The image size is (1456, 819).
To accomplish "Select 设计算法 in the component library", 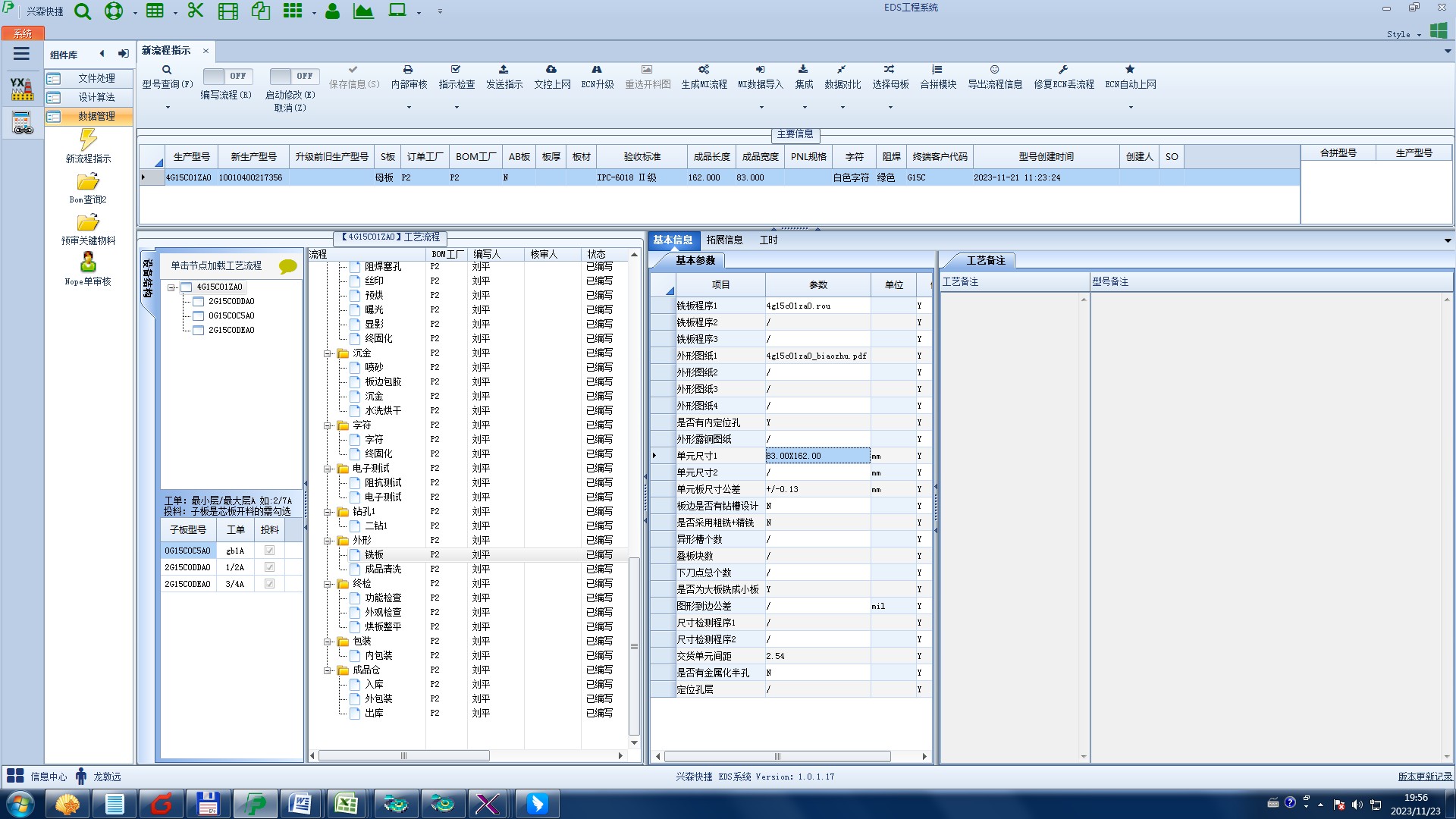I will [x=96, y=97].
